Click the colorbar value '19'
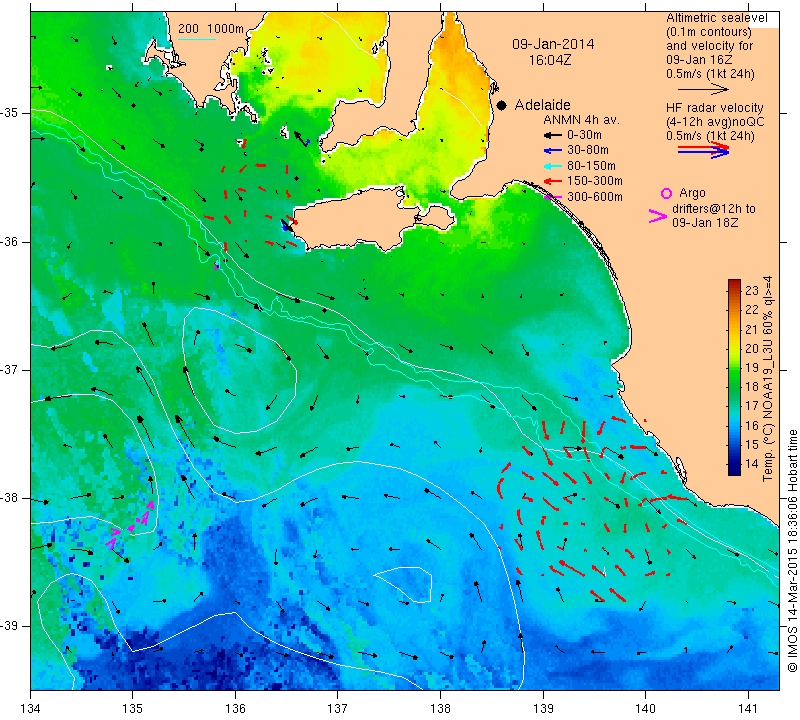Image resolution: width=800 pixels, height=720 pixels. [752, 368]
